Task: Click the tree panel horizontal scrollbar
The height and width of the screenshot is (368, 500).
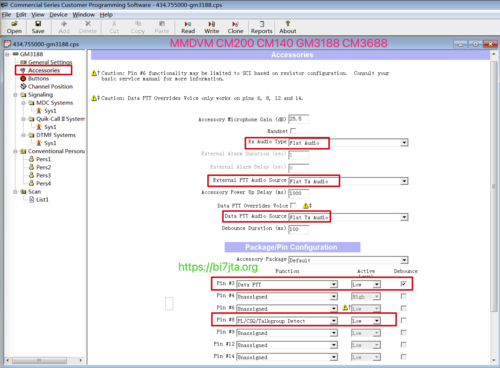Action: (43, 360)
